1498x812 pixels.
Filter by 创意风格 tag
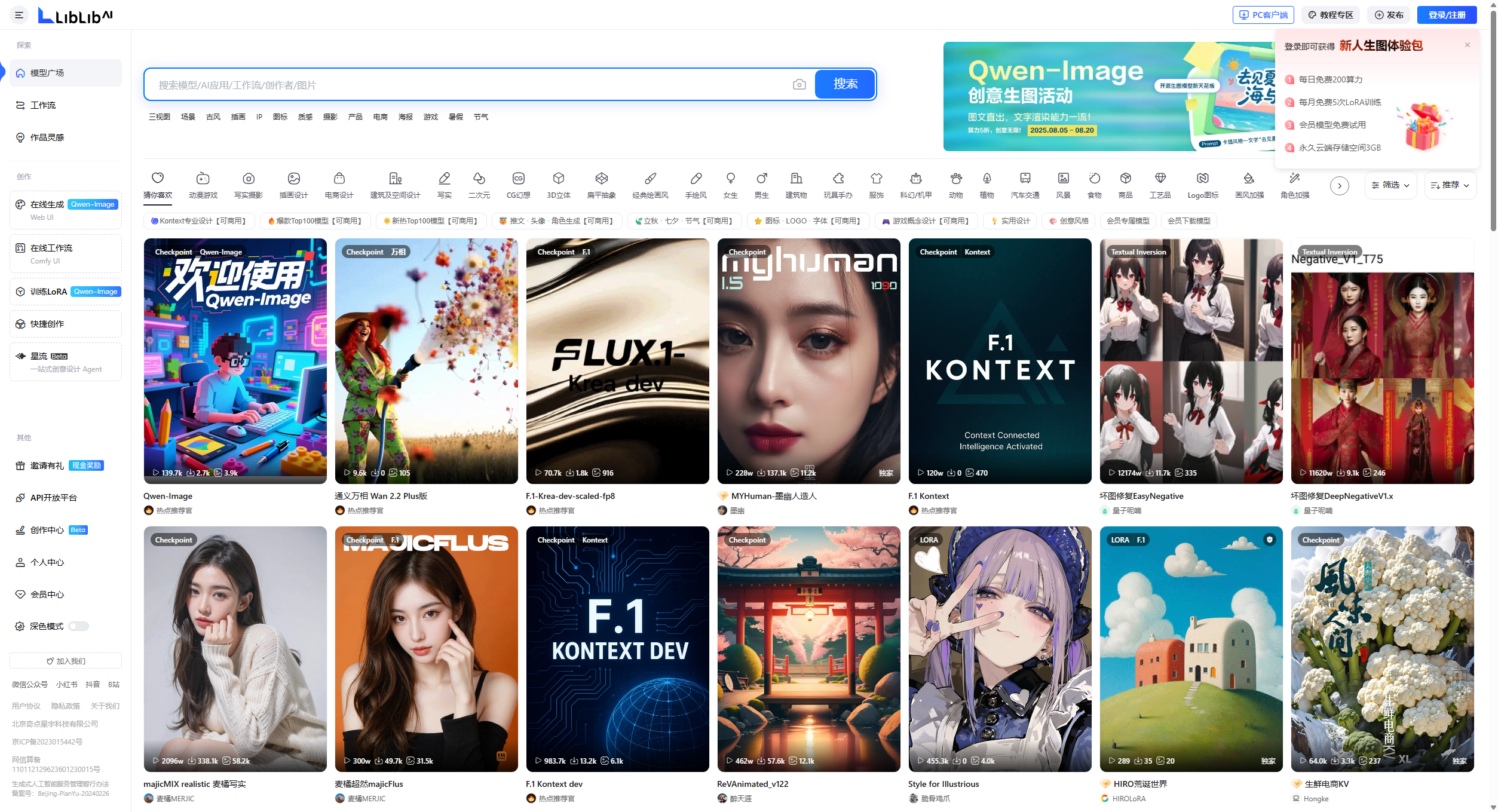(1069, 221)
